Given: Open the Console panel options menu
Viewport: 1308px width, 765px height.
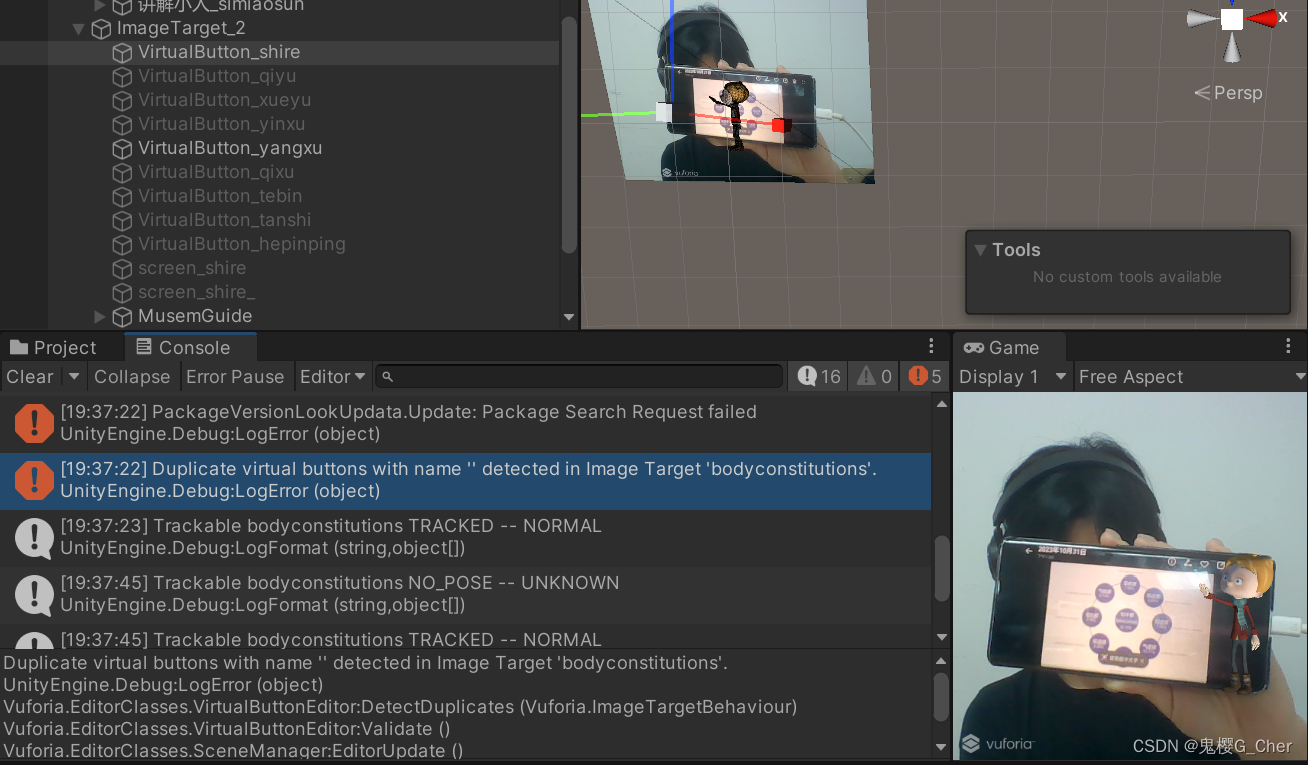Looking at the screenshot, I should click(931, 345).
